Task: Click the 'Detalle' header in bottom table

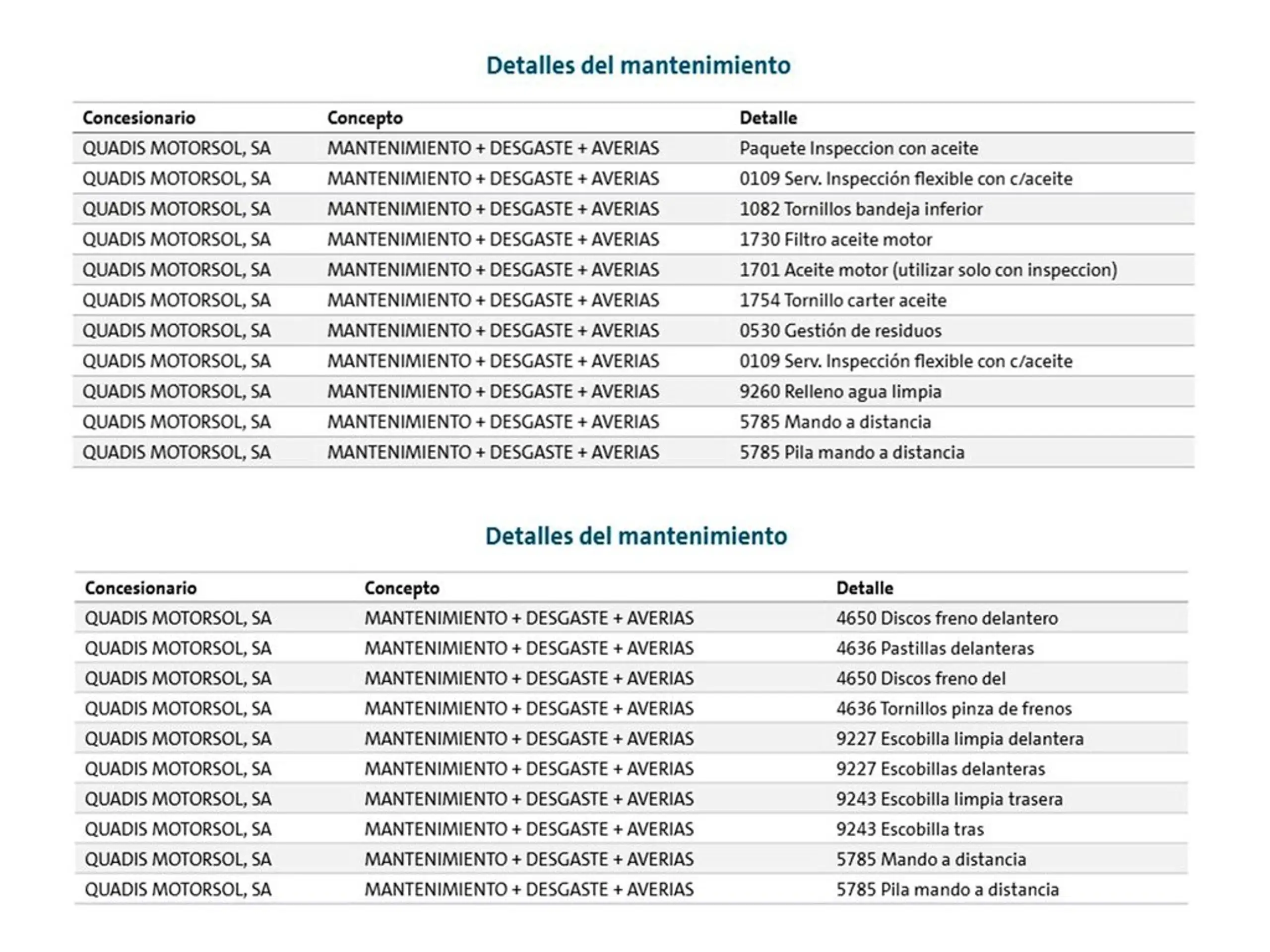Action: coord(865,588)
